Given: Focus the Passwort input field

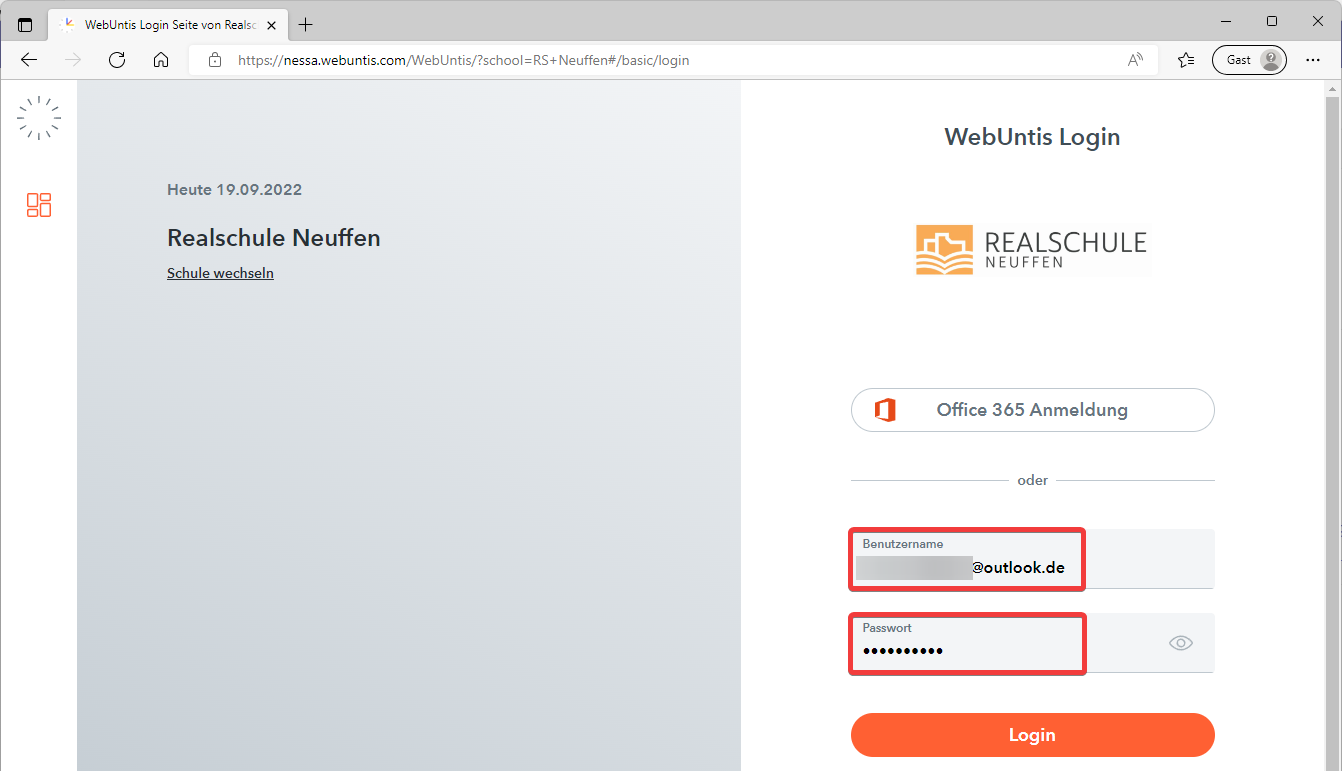Looking at the screenshot, I should pos(1000,644).
